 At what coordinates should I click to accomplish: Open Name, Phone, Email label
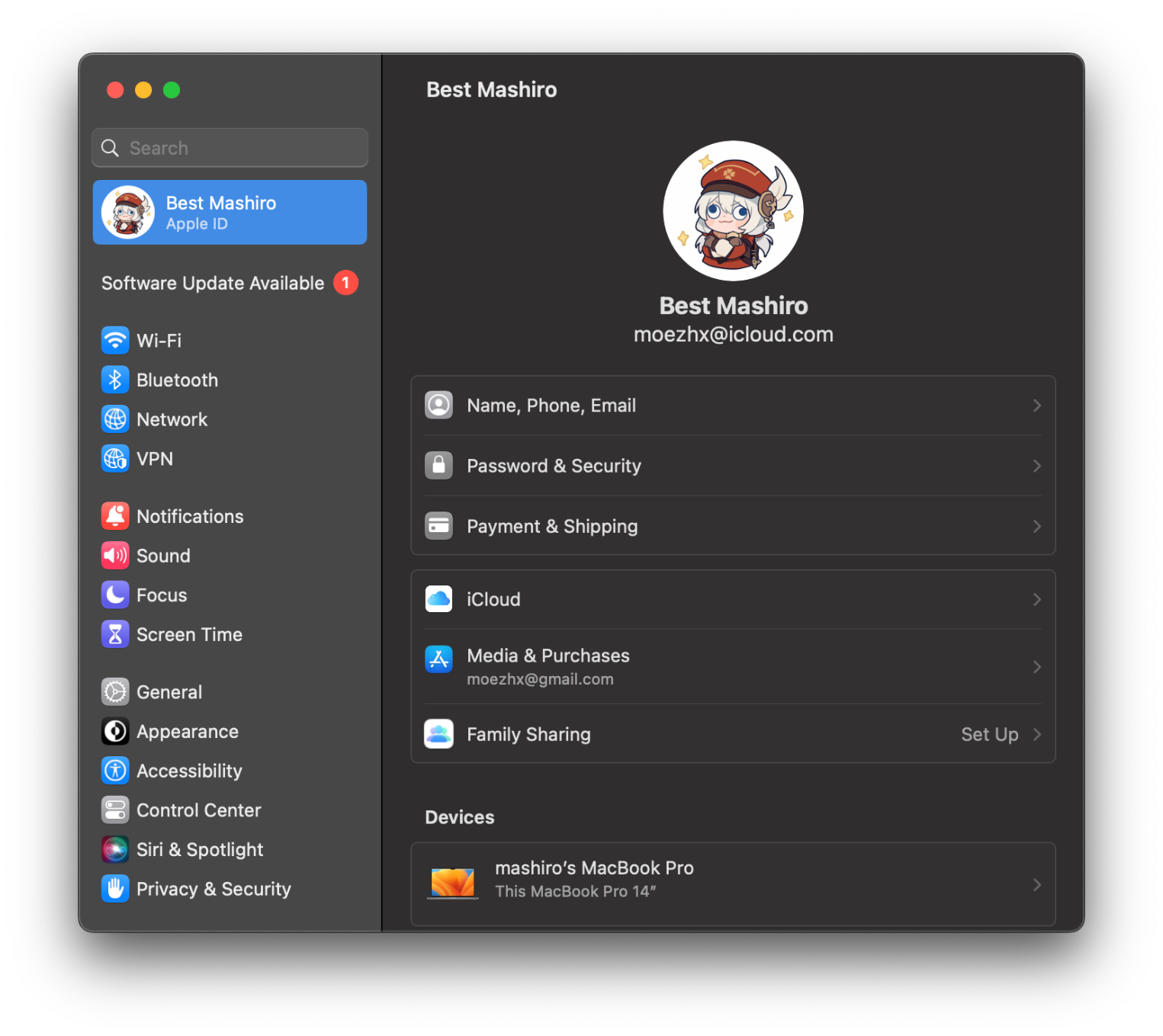click(x=551, y=406)
